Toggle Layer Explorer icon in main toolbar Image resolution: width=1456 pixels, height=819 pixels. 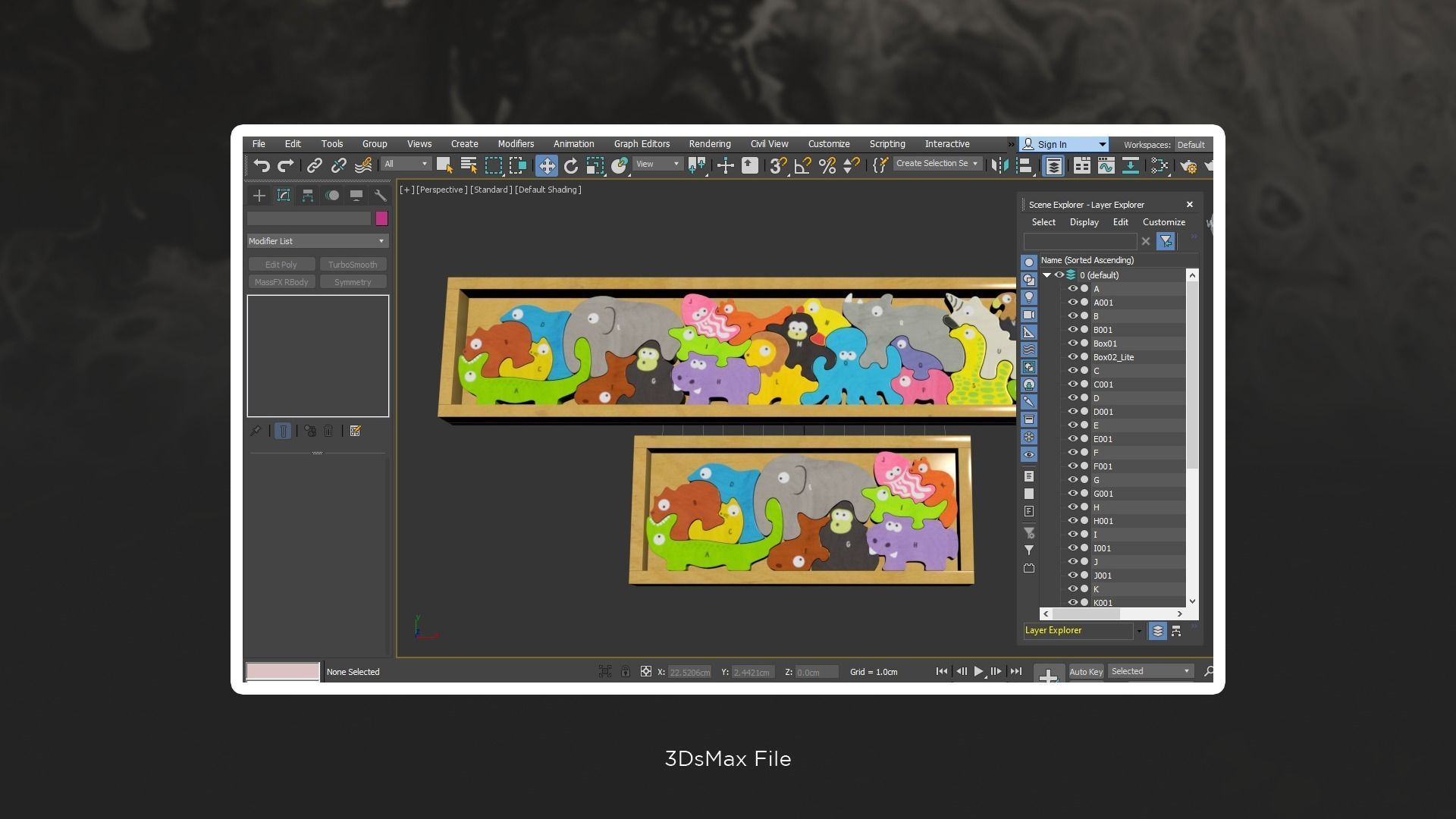coord(1053,165)
